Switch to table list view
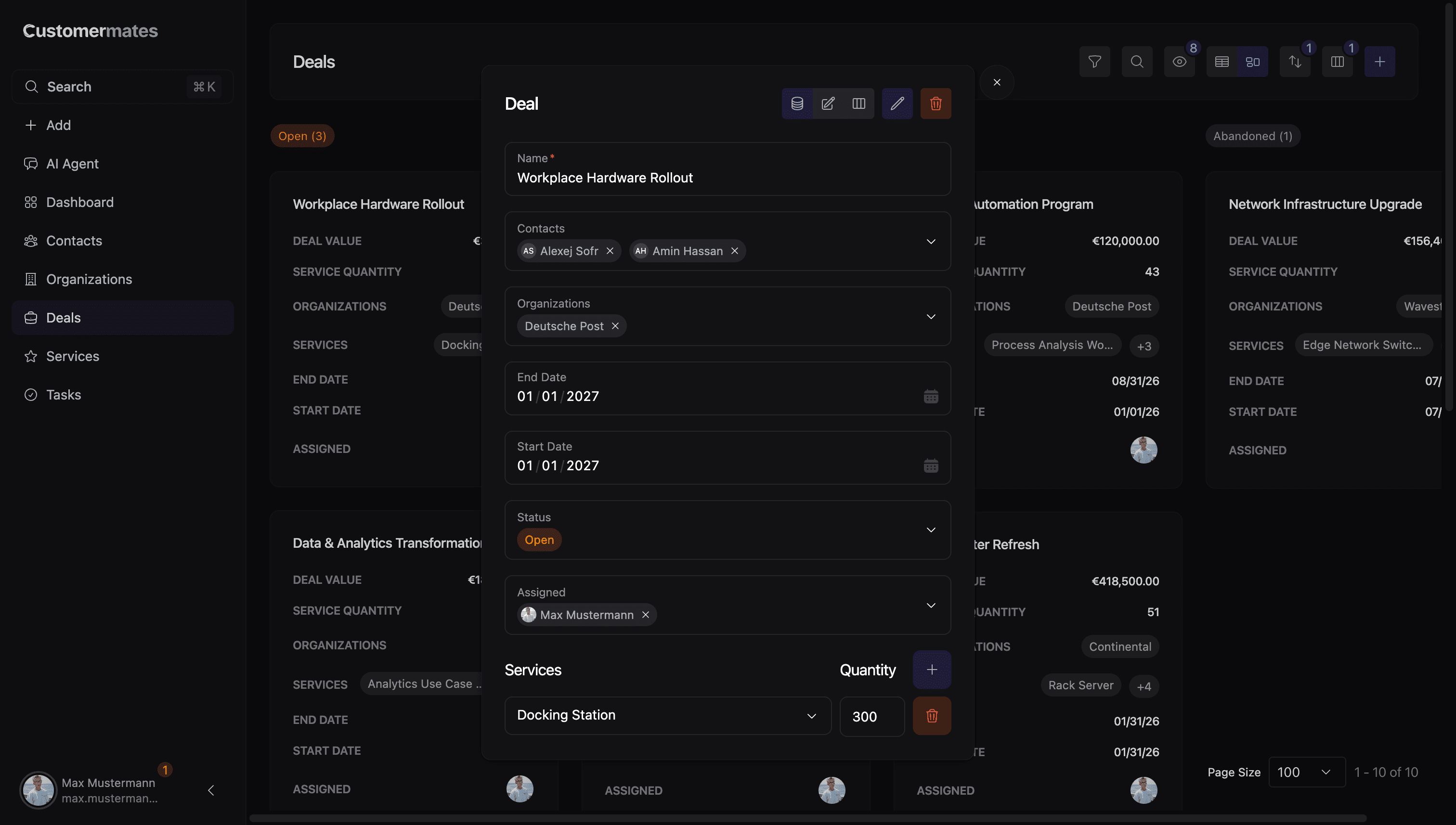Image resolution: width=1456 pixels, height=825 pixels. point(1222,62)
